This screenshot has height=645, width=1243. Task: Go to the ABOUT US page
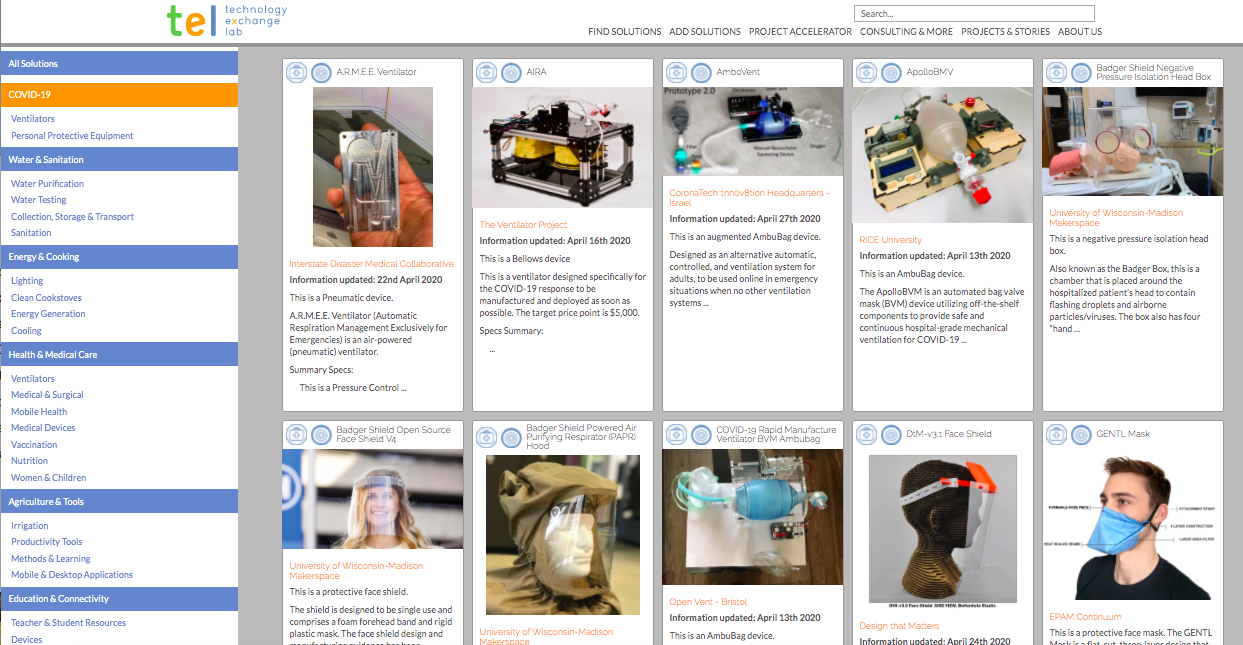point(1079,32)
